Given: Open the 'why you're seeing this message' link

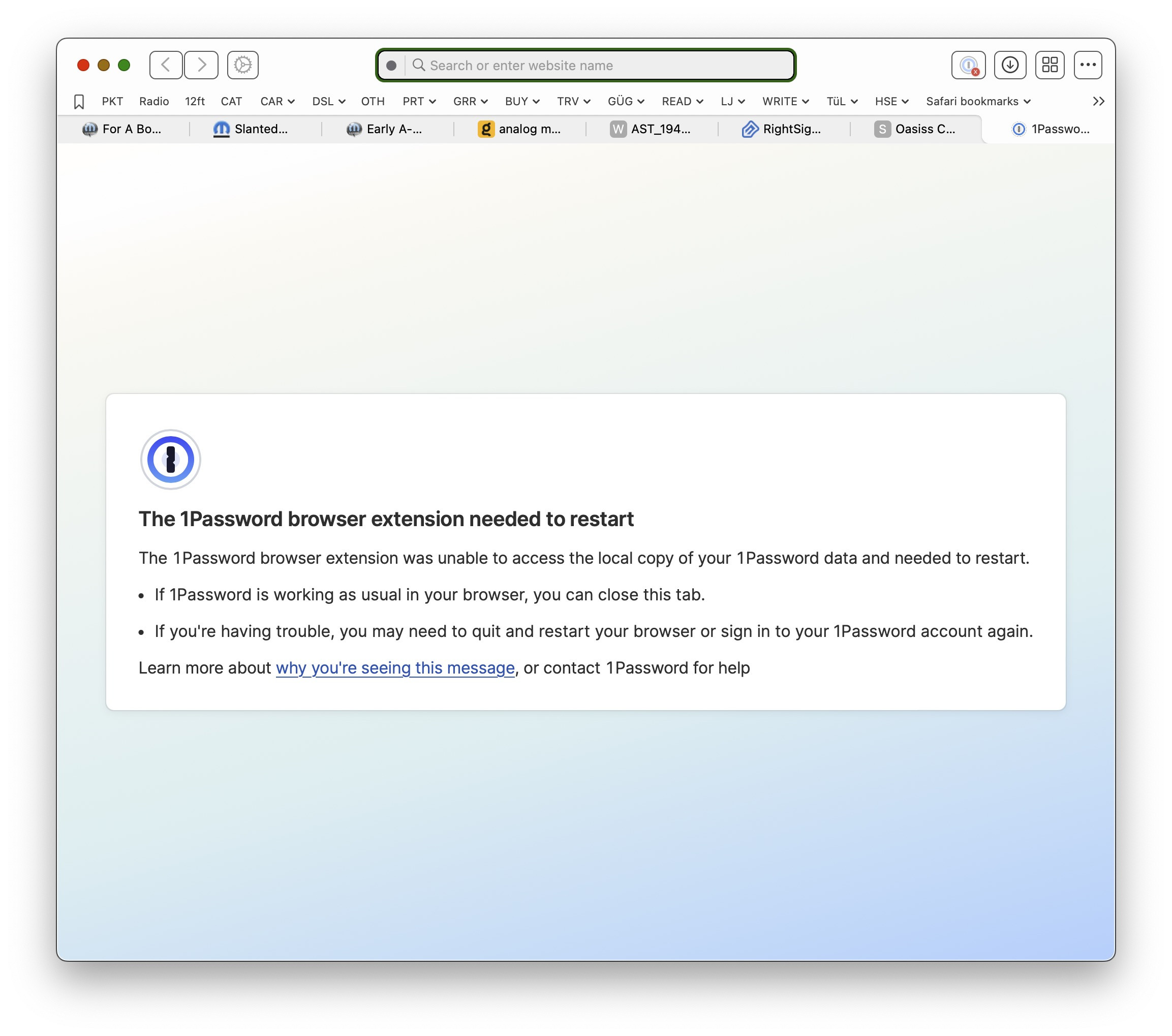Looking at the screenshot, I should click(x=395, y=668).
